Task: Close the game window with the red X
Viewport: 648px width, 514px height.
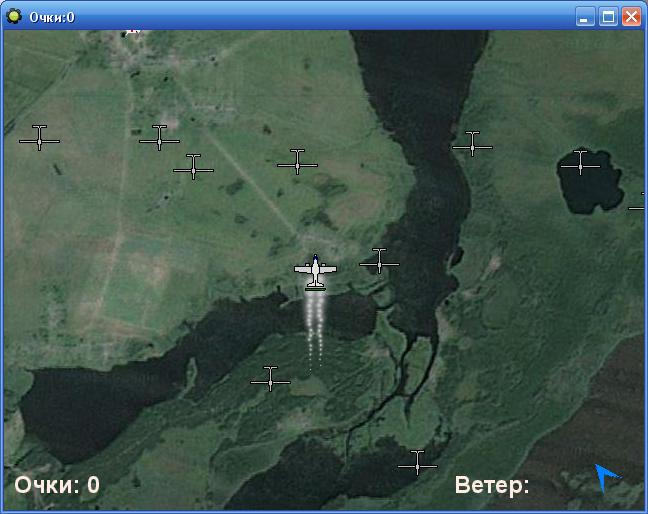Action: click(631, 16)
